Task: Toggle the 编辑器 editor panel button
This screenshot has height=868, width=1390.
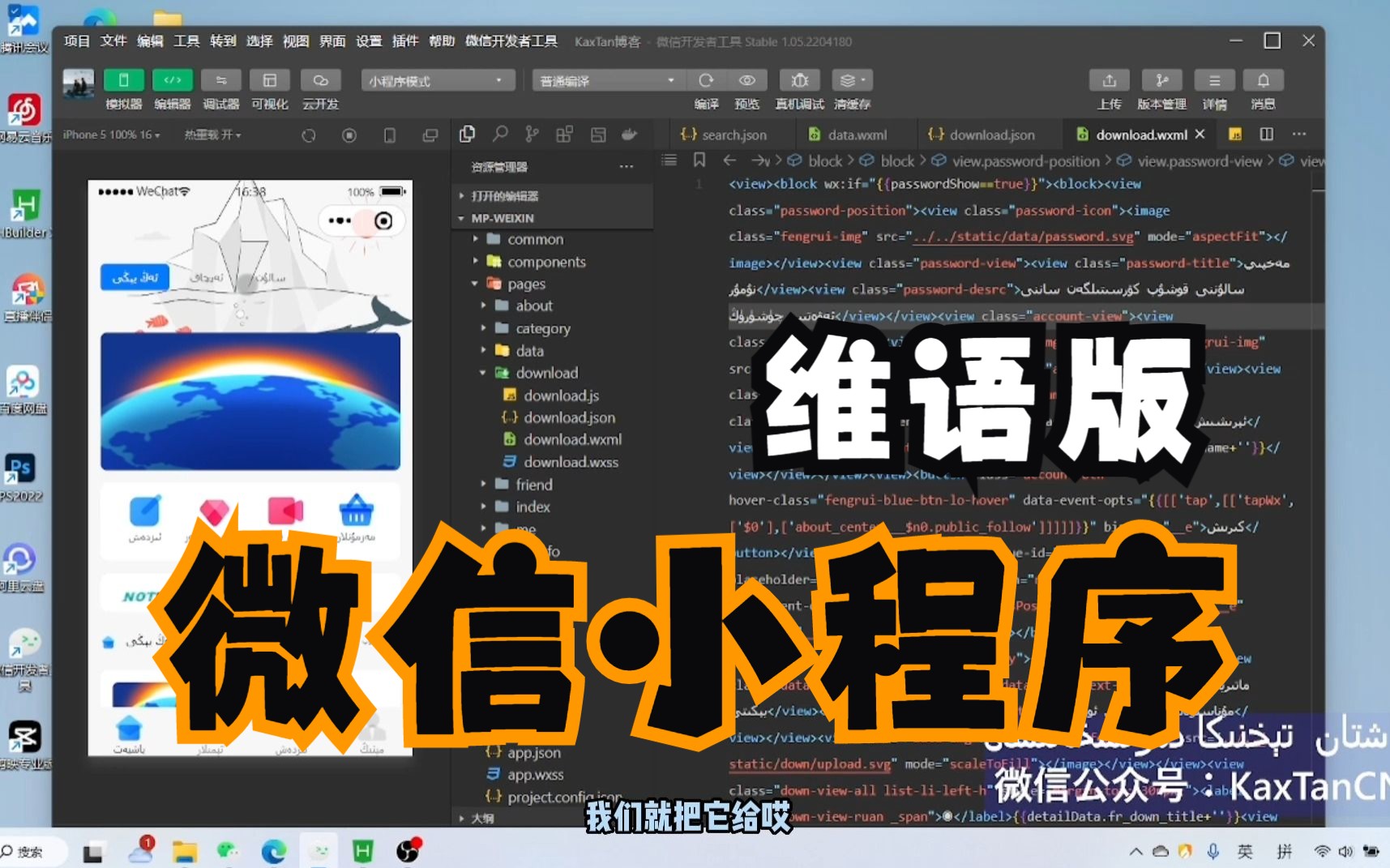Action: (x=173, y=80)
